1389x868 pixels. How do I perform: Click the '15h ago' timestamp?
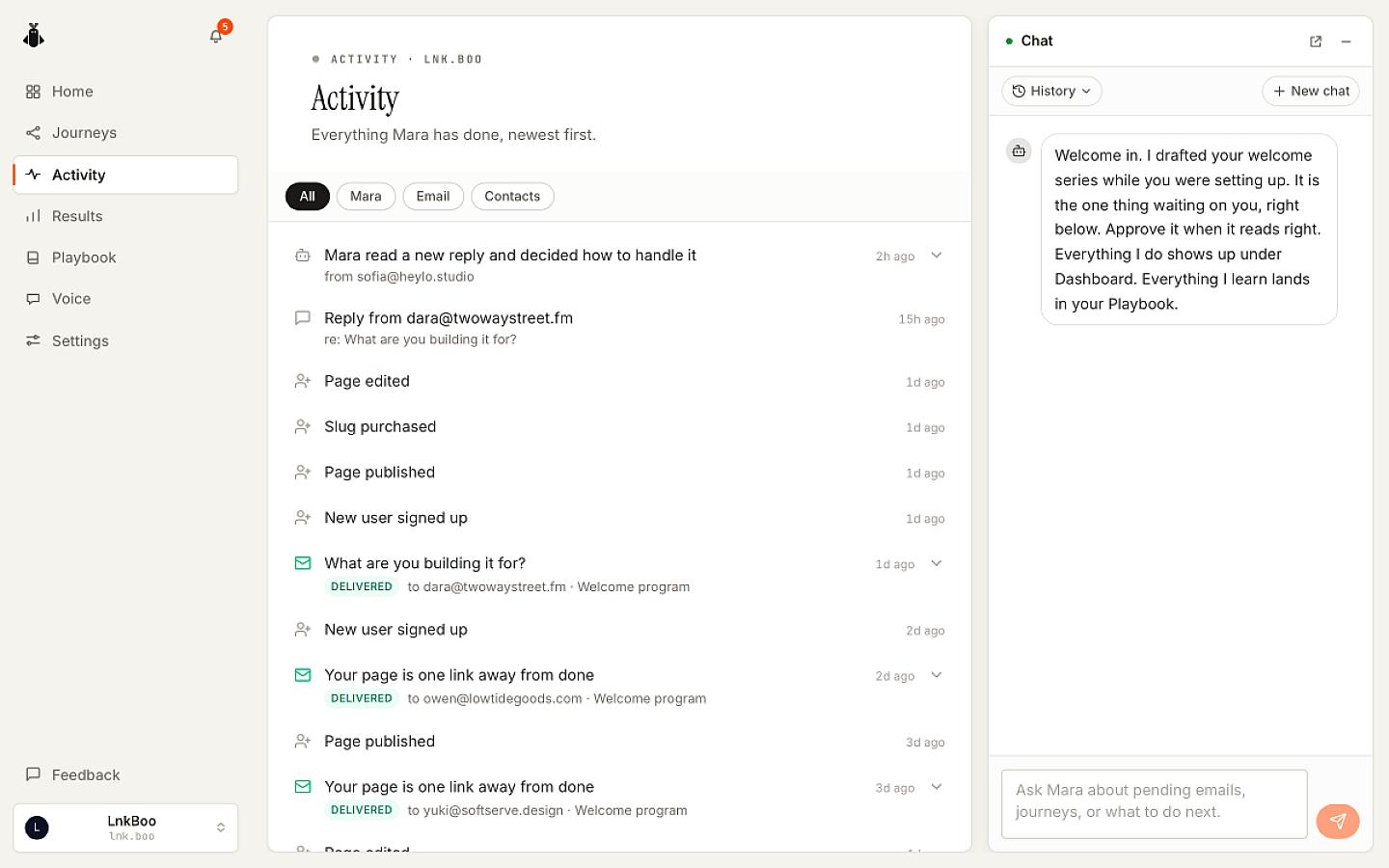pos(921,319)
